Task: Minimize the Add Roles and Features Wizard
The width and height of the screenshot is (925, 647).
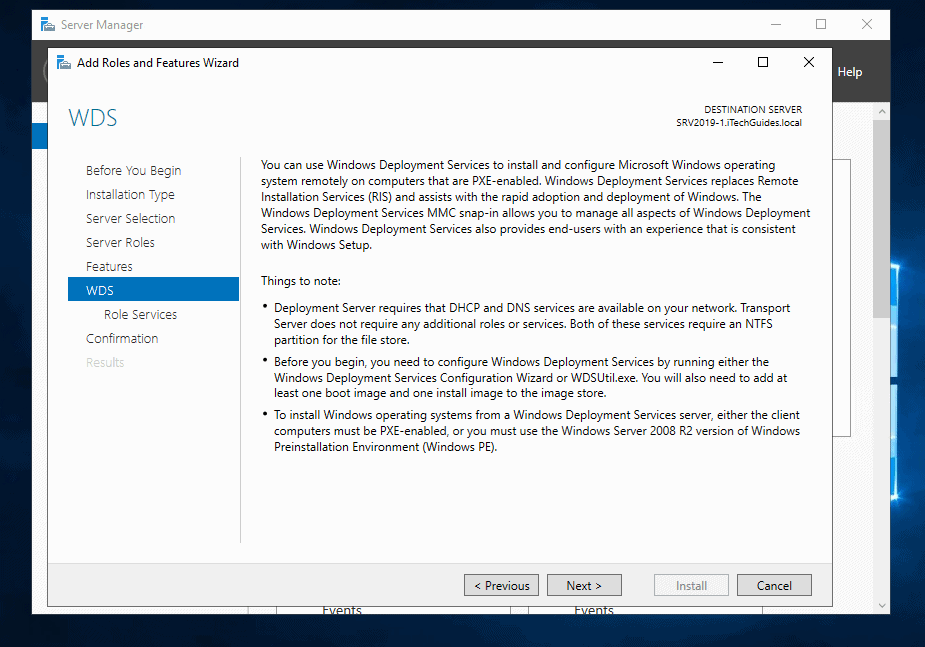Action: point(718,62)
